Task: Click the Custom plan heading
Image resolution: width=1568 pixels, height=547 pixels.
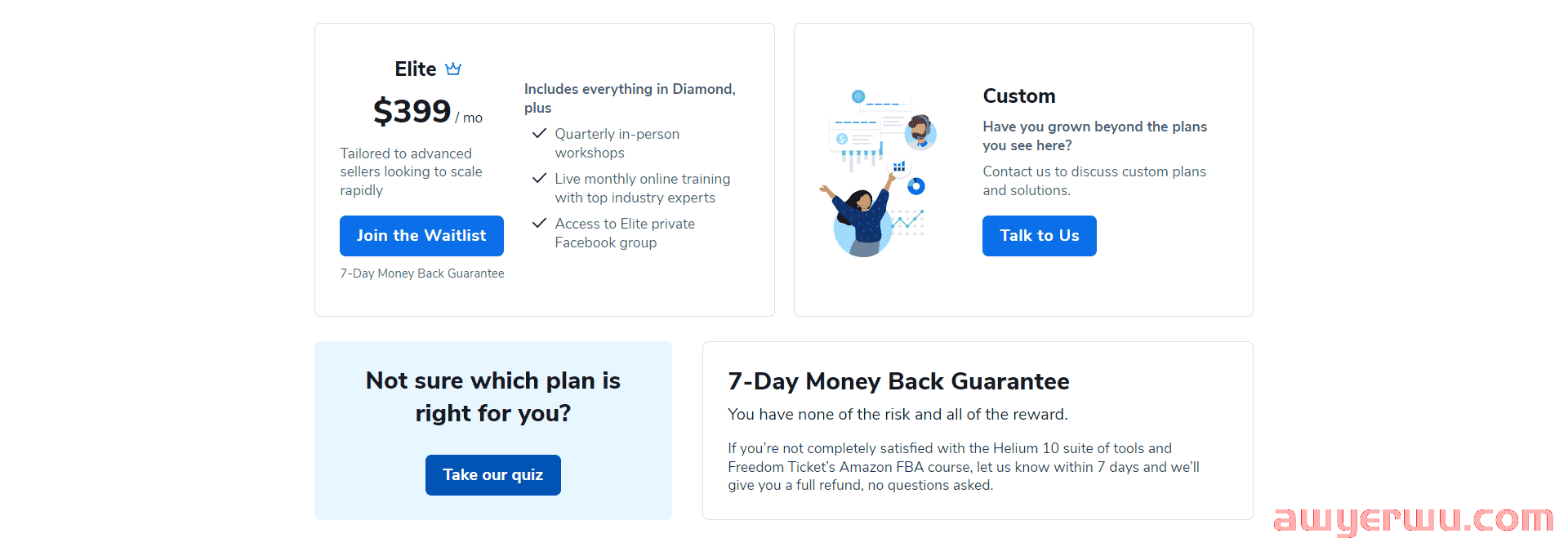Action: click(x=1019, y=96)
